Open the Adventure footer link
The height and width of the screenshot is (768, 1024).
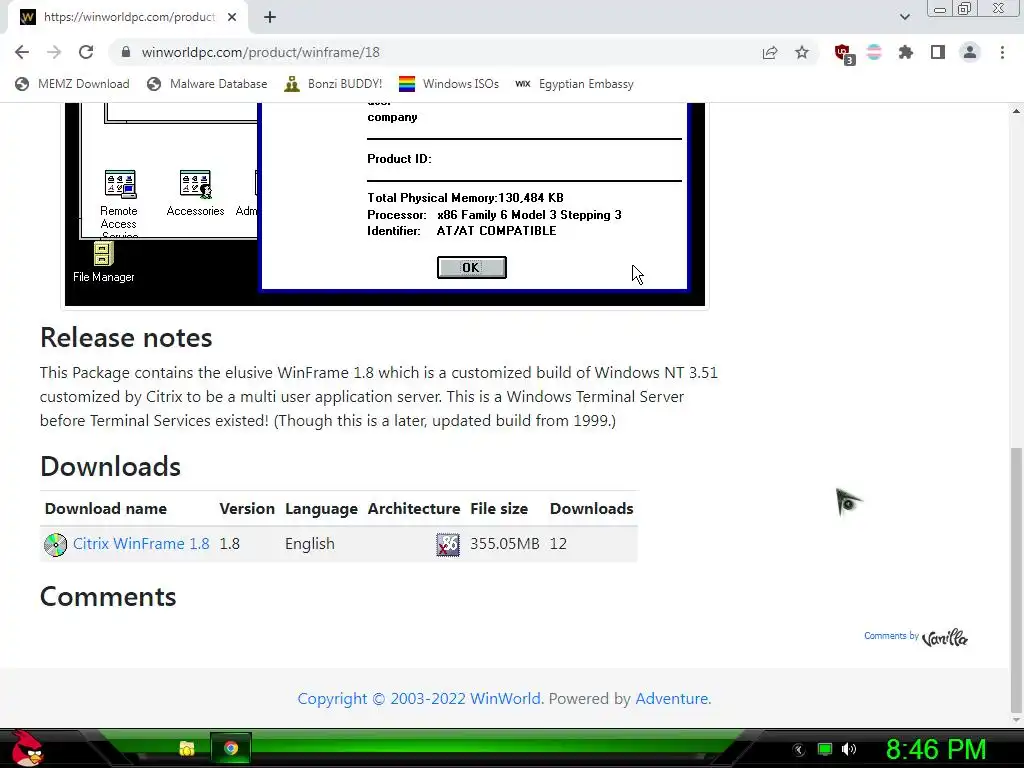pos(673,699)
